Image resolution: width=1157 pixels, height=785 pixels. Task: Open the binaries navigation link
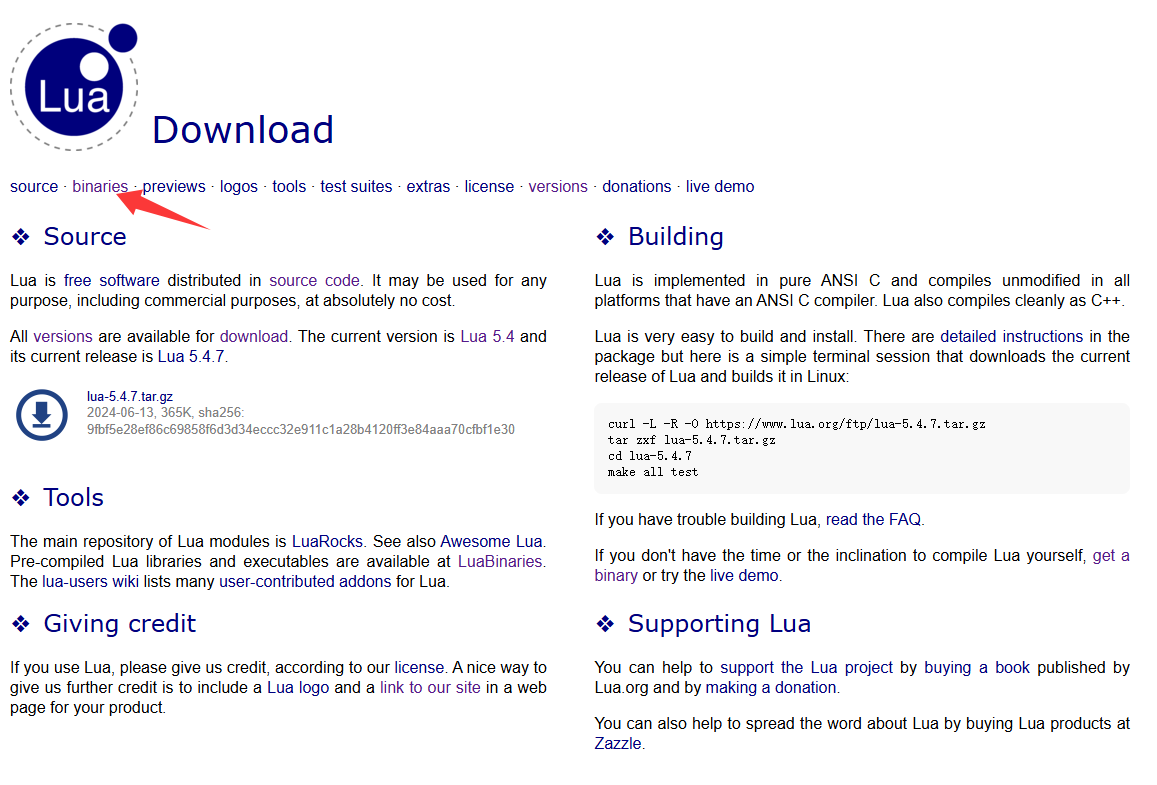100,187
